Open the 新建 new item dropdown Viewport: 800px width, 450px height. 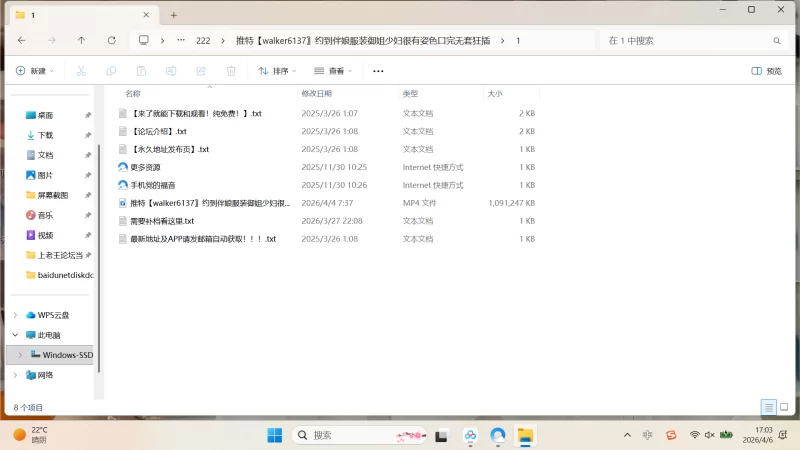35,71
